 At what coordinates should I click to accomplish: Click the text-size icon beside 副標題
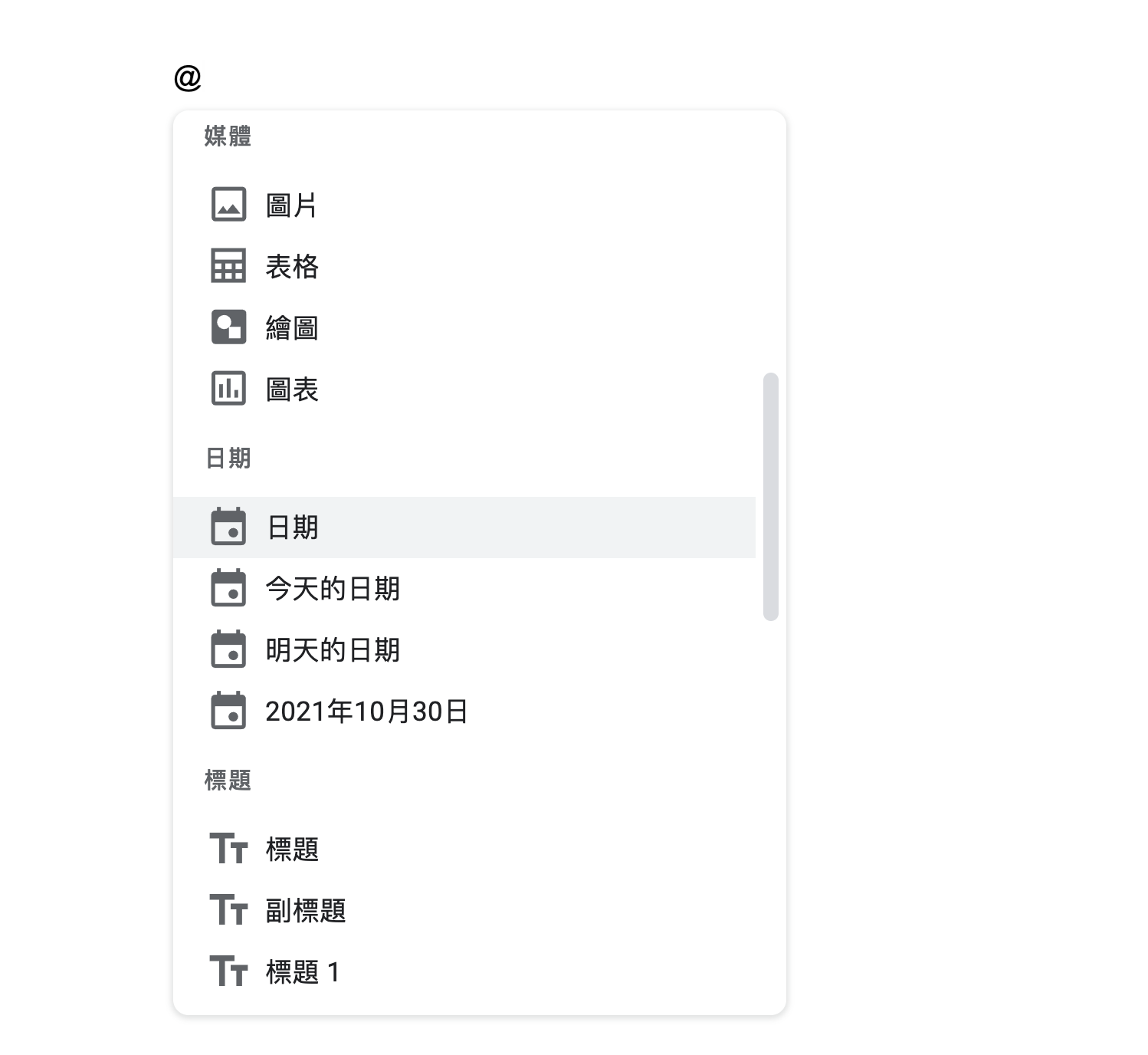point(228,910)
